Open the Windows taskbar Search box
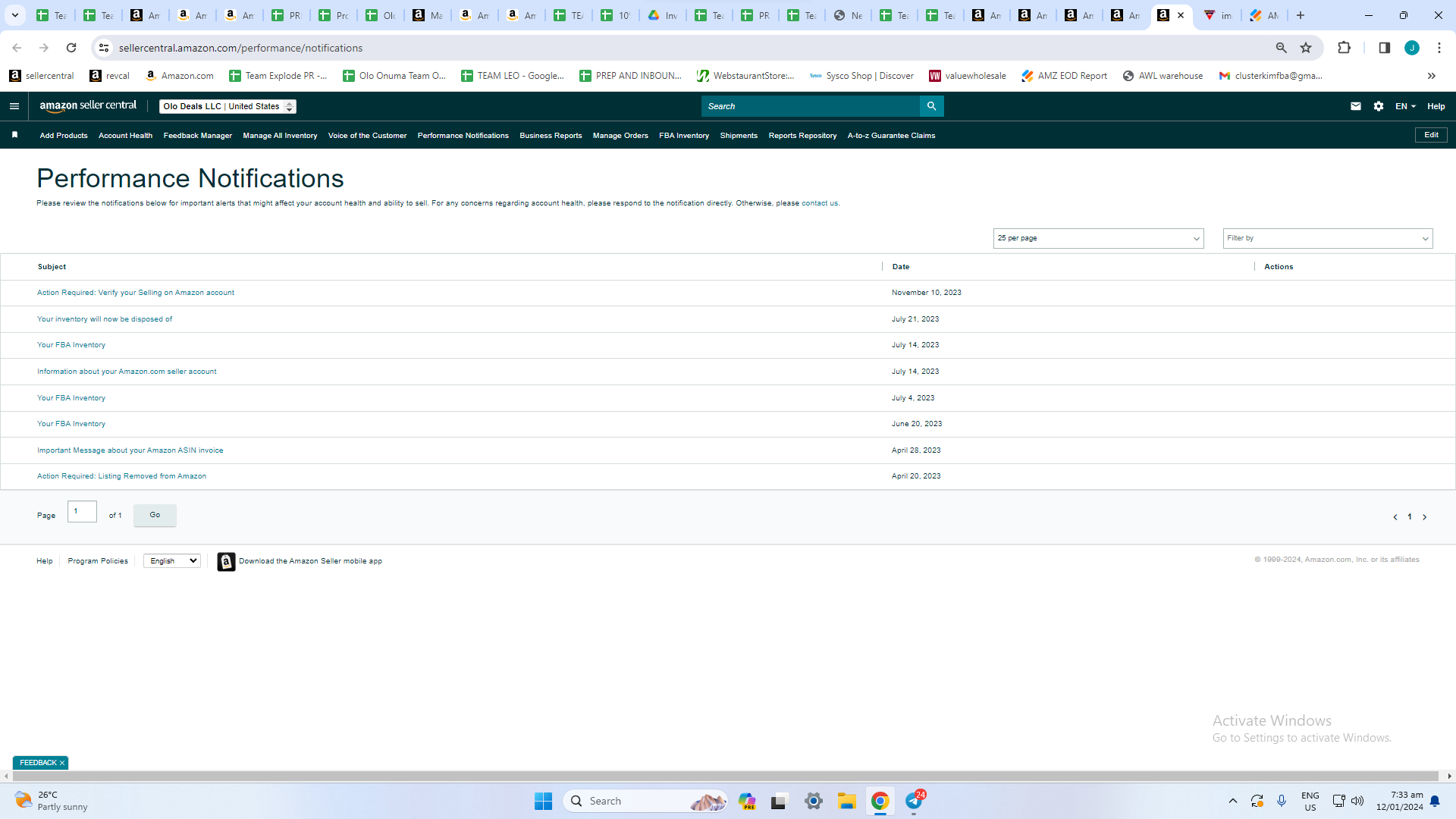 coord(645,801)
